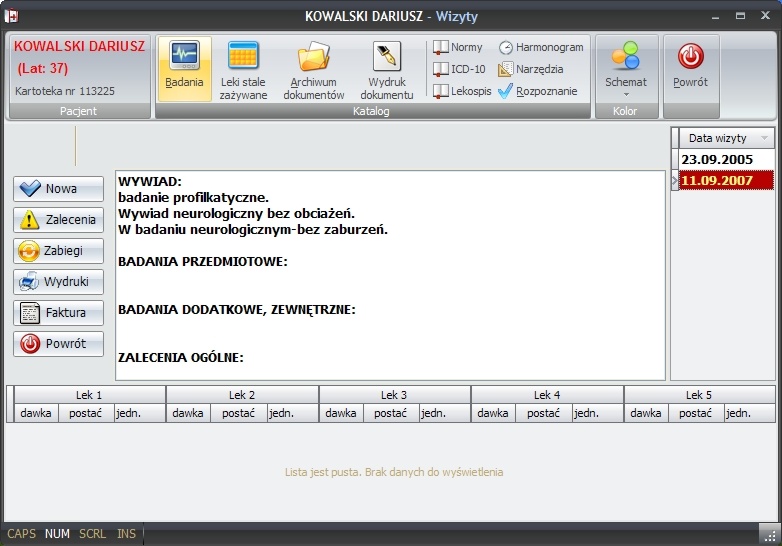
Task: Create a new visit with Nowa button
Action: pyautogui.click(x=58, y=189)
